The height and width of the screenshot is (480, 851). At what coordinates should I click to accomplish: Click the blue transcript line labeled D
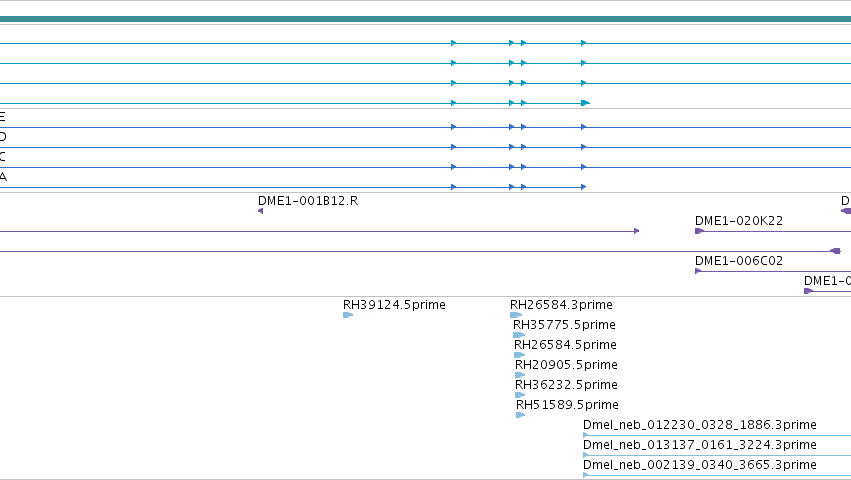pos(426,148)
